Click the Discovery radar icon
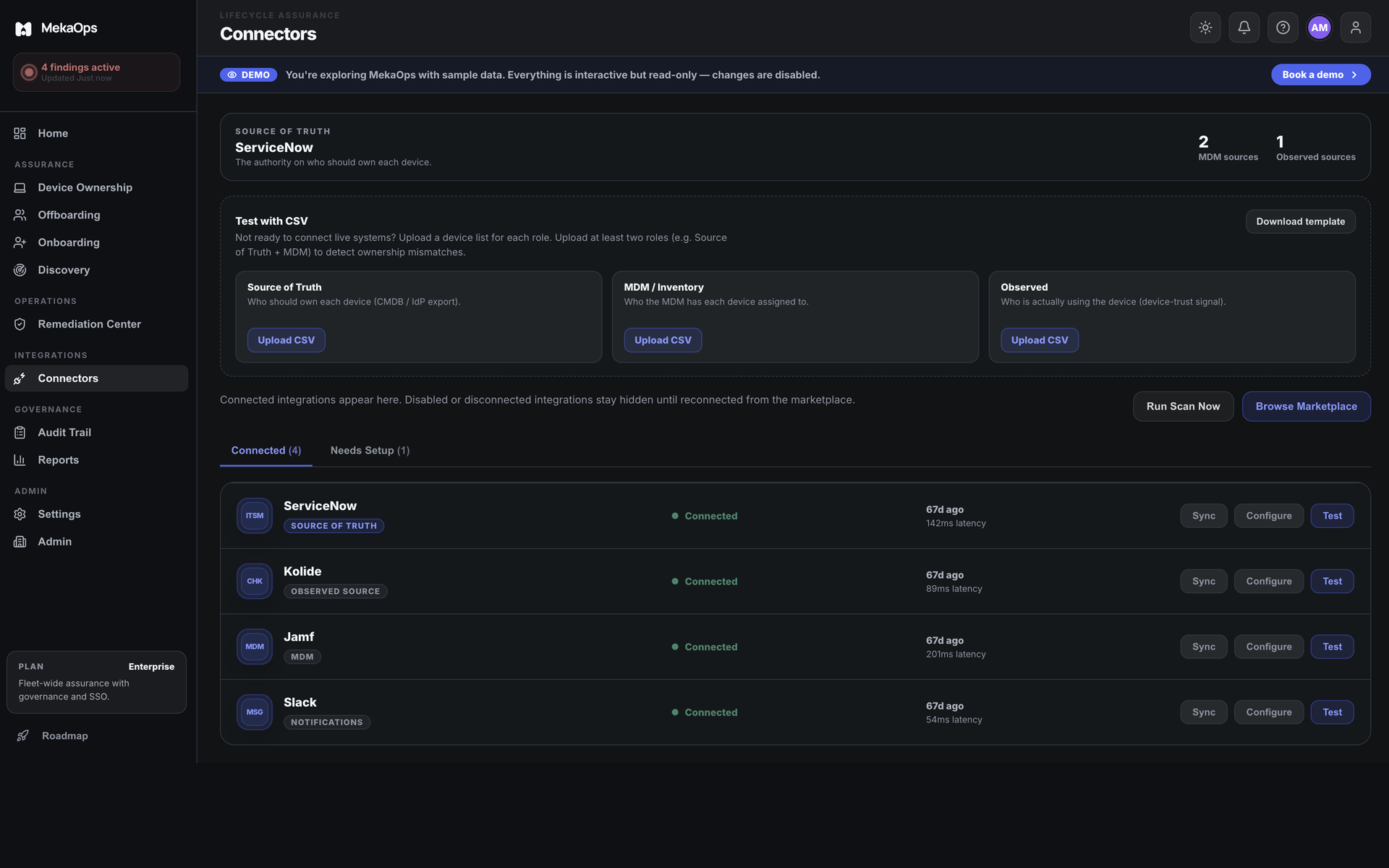The width and height of the screenshot is (1389, 868). tap(20, 270)
